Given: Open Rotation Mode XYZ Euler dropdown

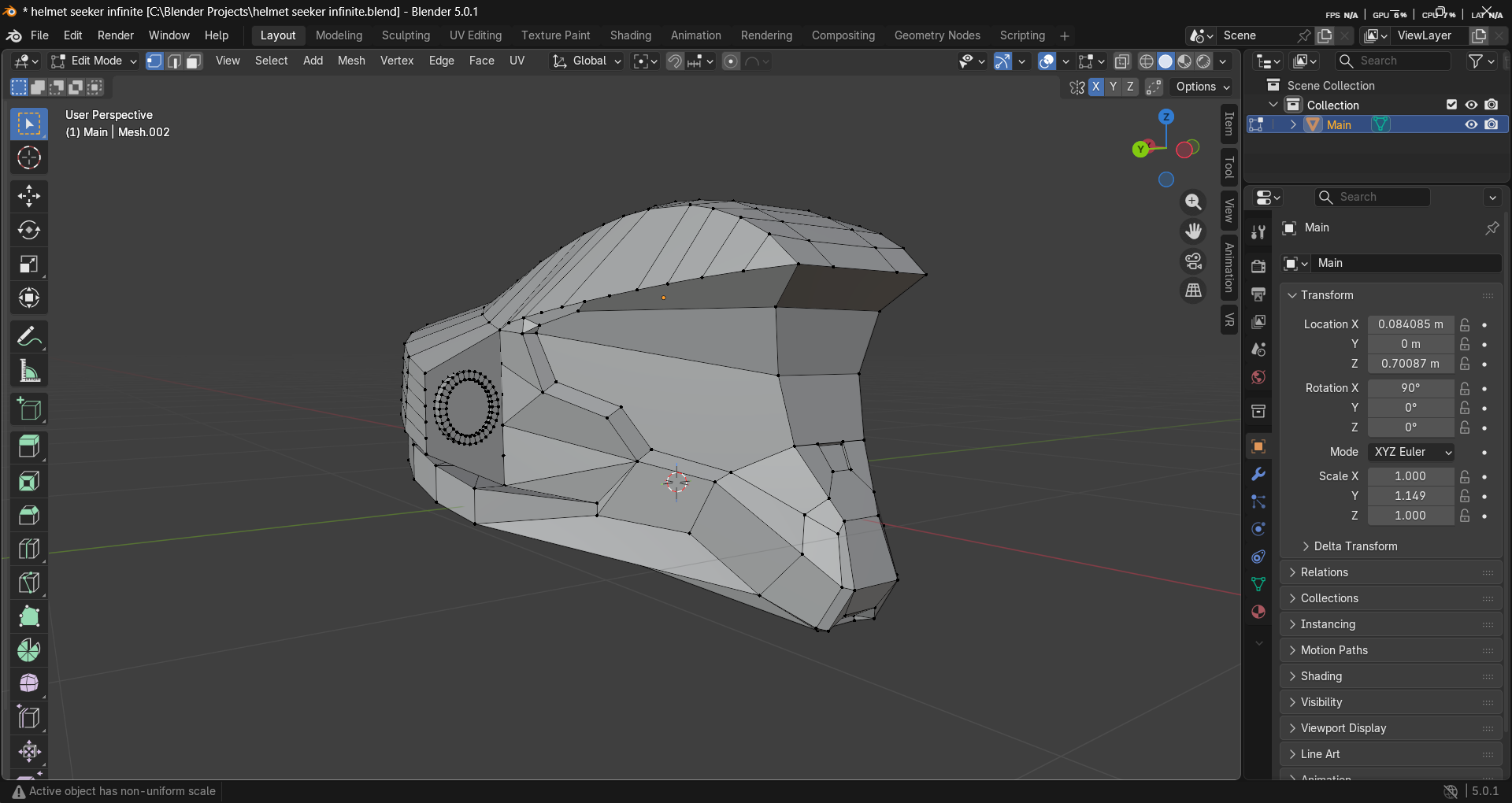Looking at the screenshot, I should point(1411,452).
